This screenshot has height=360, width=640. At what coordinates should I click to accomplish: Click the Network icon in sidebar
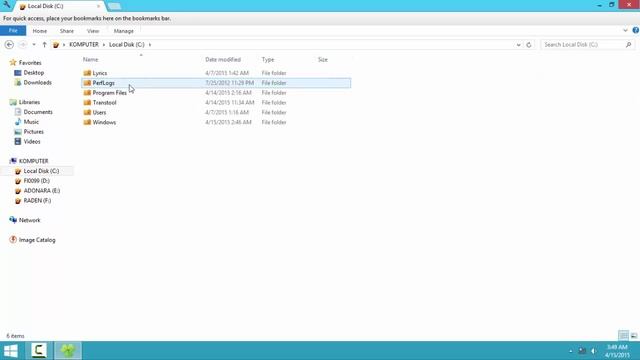[13, 220]
